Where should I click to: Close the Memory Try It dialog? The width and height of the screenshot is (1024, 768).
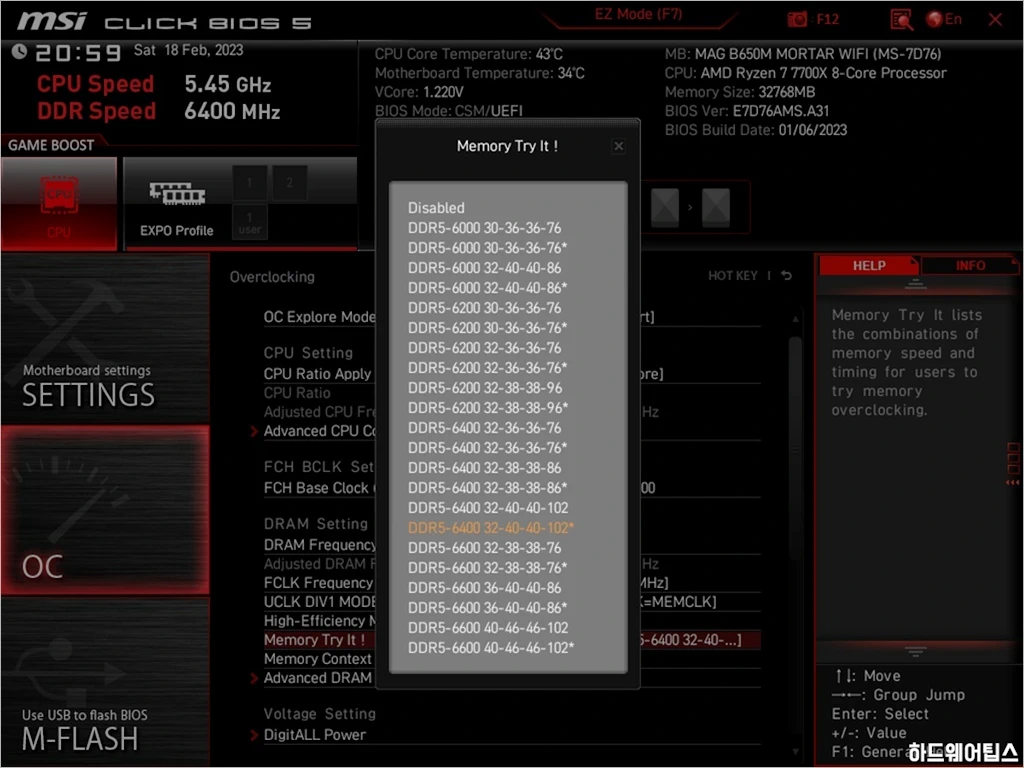click(x=618, y=146)
